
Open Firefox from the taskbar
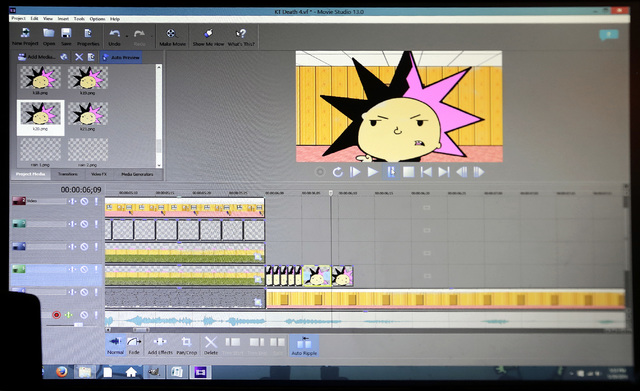coord(62,372)
